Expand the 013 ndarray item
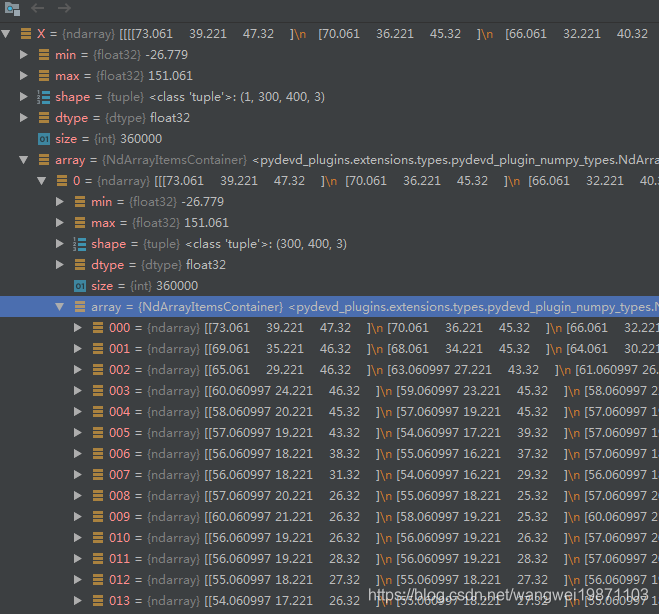 78,601
